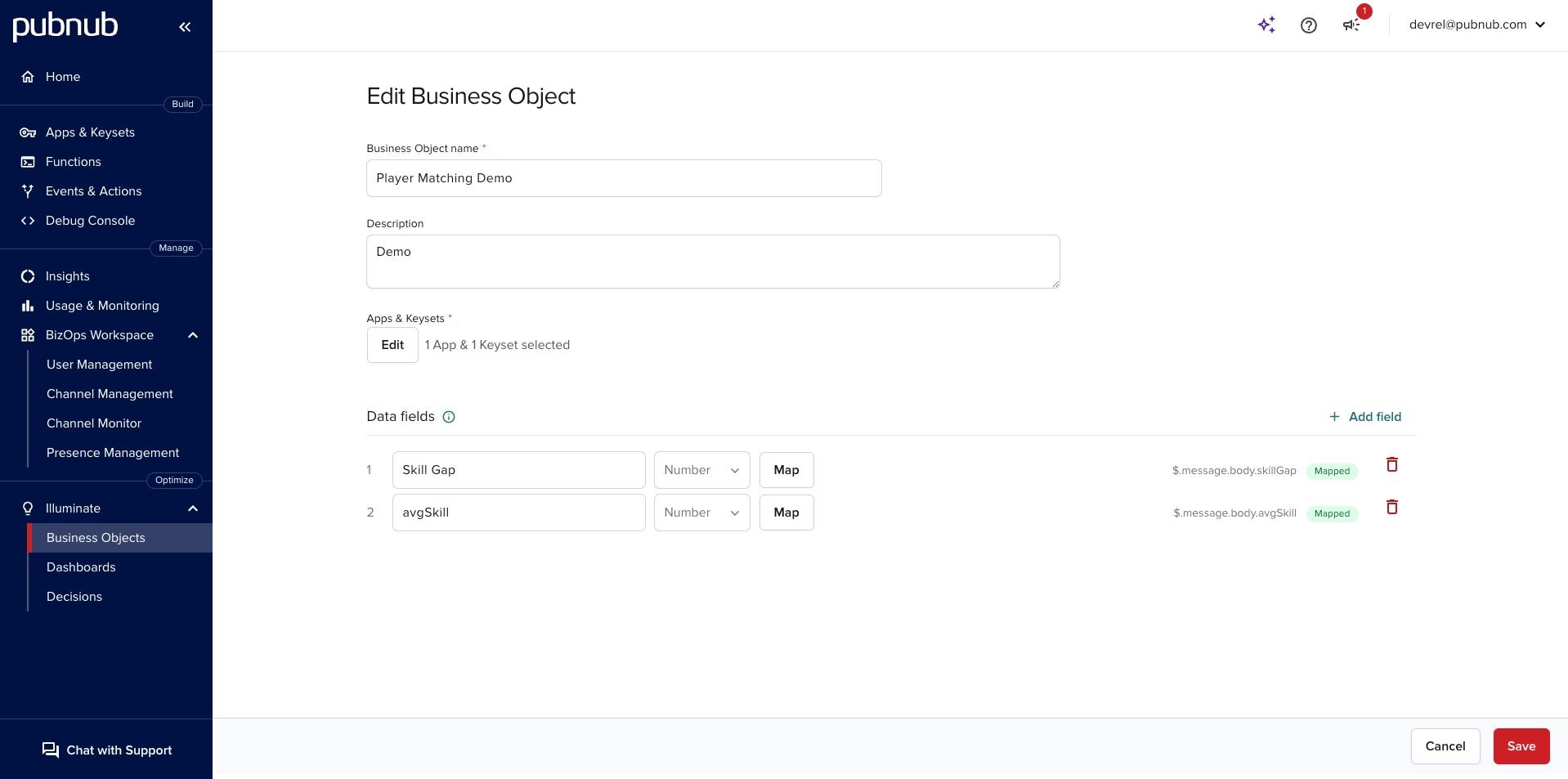The height and width of the screenshot is (779, 1568).
Task: Click the Business Object name input field
Action: (623, 178)
